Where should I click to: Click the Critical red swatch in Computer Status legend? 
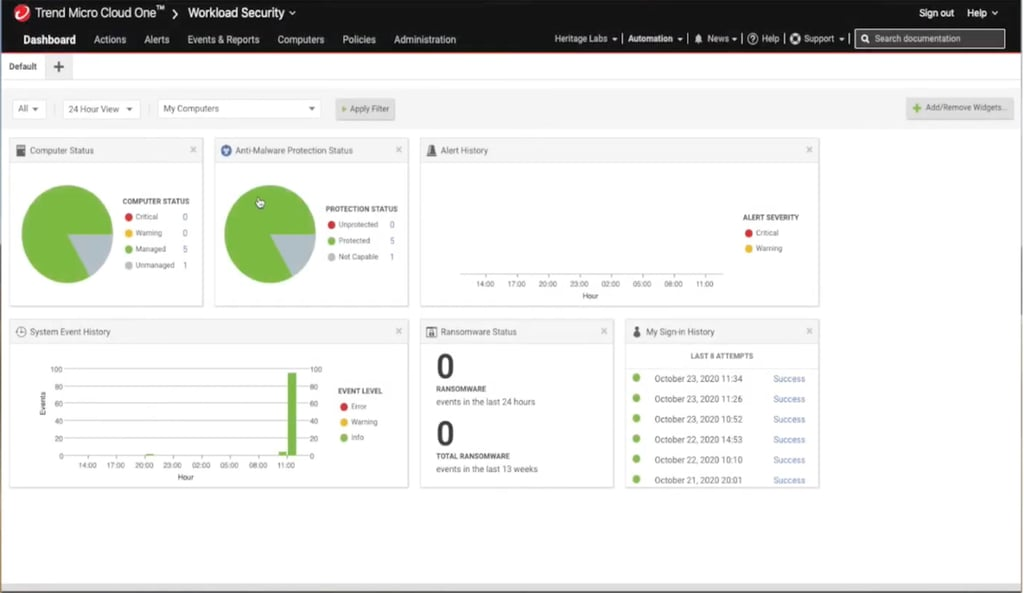click(129, 217)
